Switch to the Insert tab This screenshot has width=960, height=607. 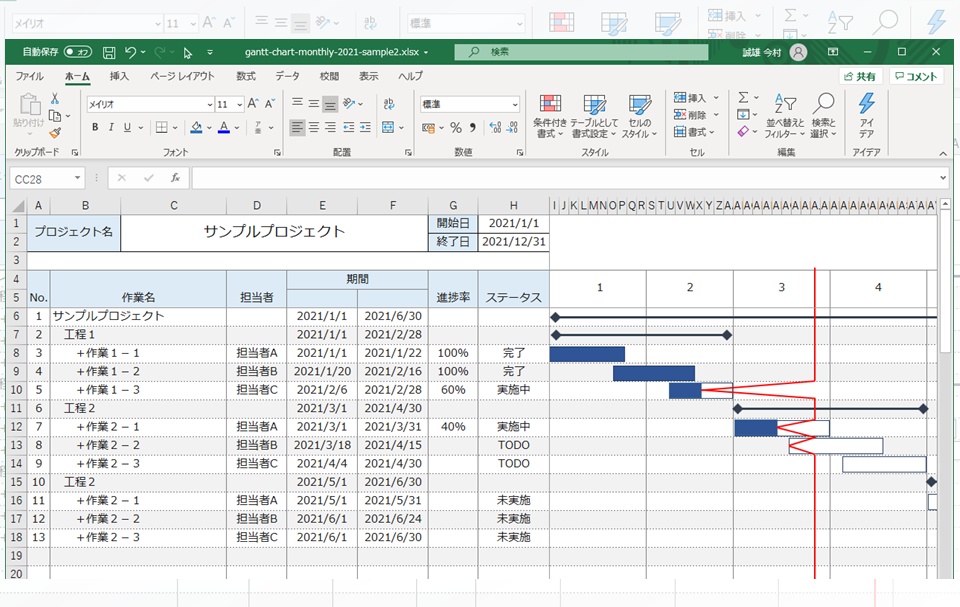(x=119, y=77)
